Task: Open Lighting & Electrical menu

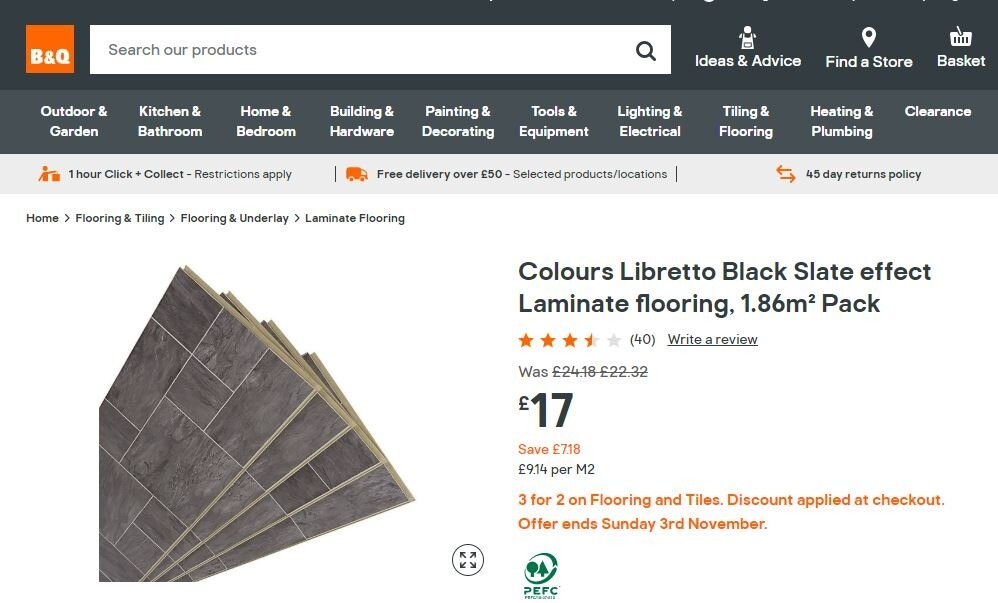Action: pyautogui.click(x=650, y=121)
